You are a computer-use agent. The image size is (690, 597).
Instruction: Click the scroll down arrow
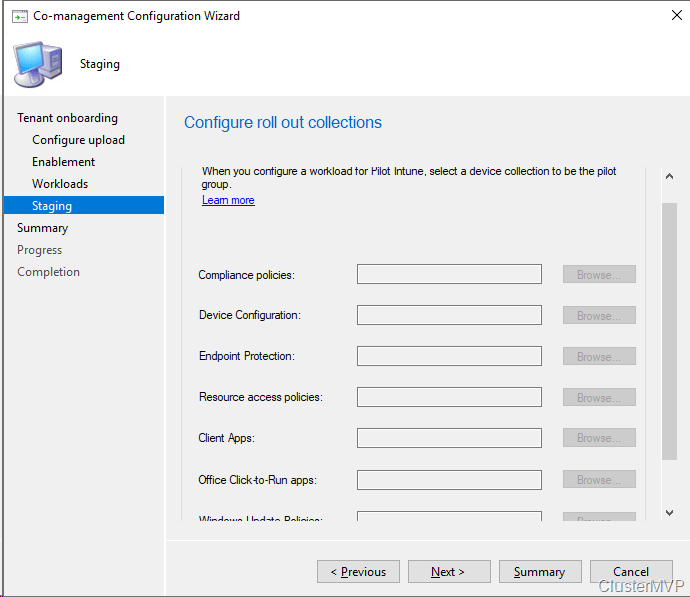[x=669, y=513]
